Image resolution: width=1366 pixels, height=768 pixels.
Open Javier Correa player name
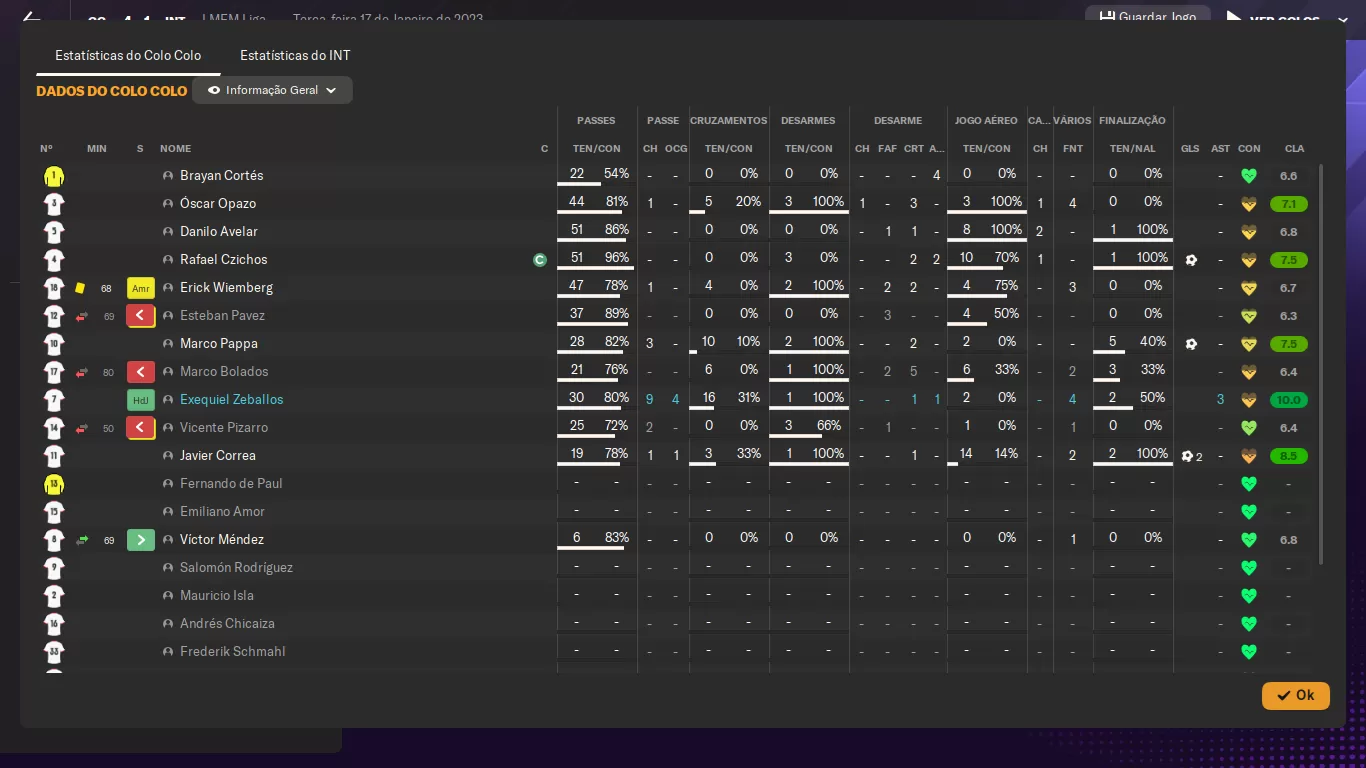[x=218, y=456]
